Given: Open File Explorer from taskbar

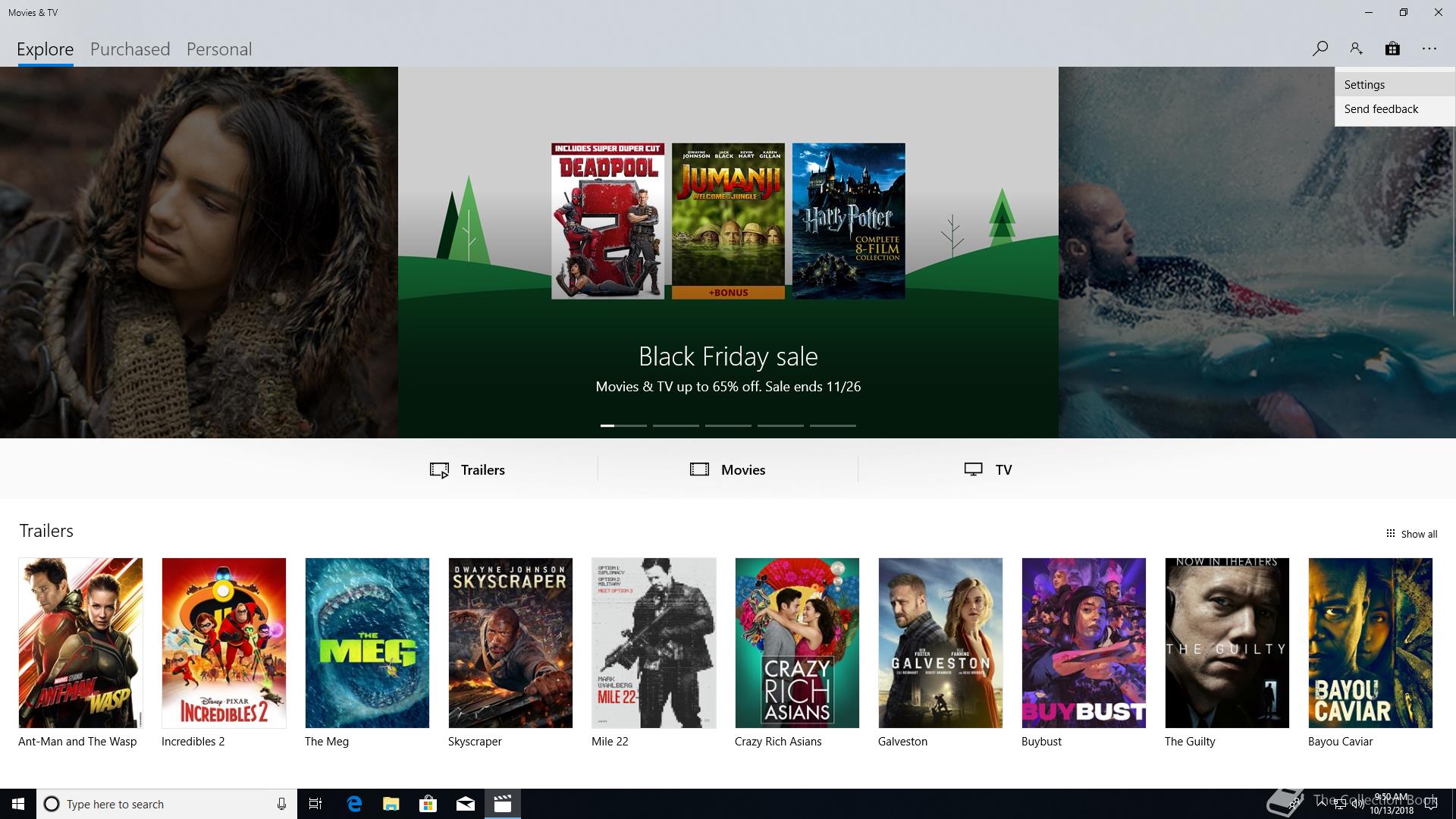Looking at the screenshot, I should pos(391,804).
